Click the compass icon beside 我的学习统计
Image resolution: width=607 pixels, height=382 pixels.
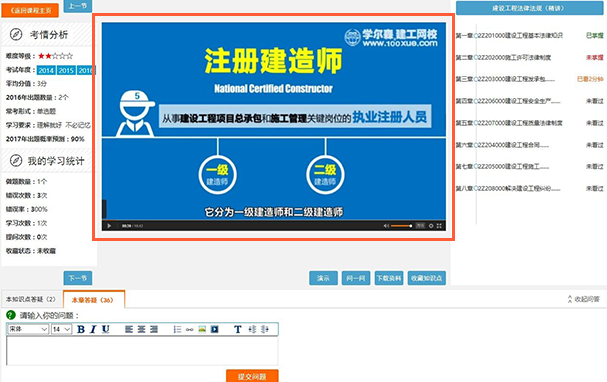(x=16, y=160)
